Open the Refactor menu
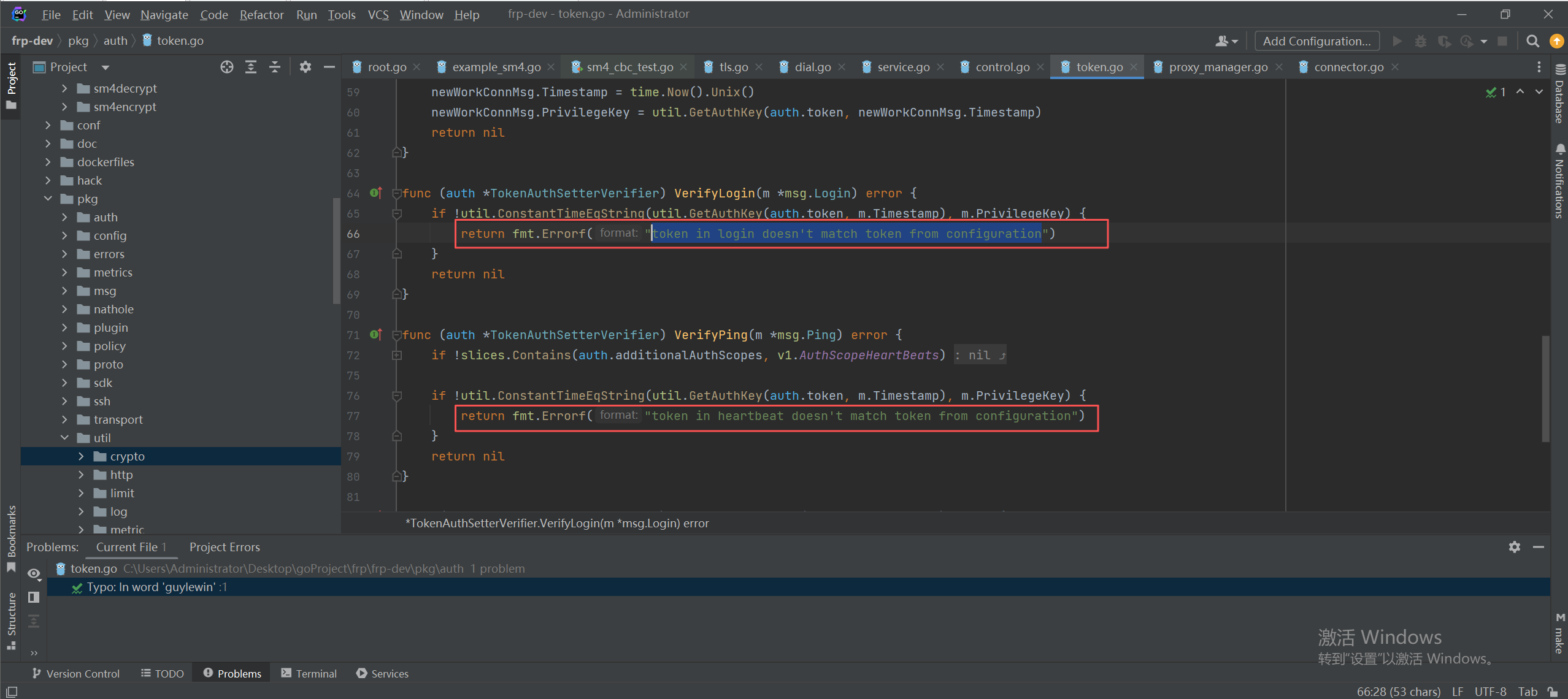The image size is (1568, 699). (x=261, y=15)
